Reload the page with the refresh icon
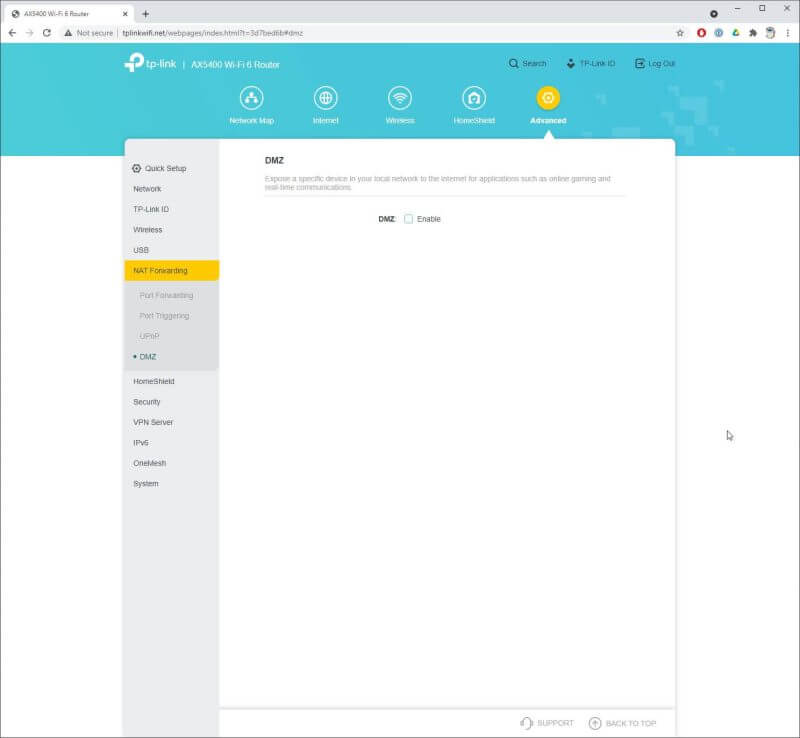 46,33
